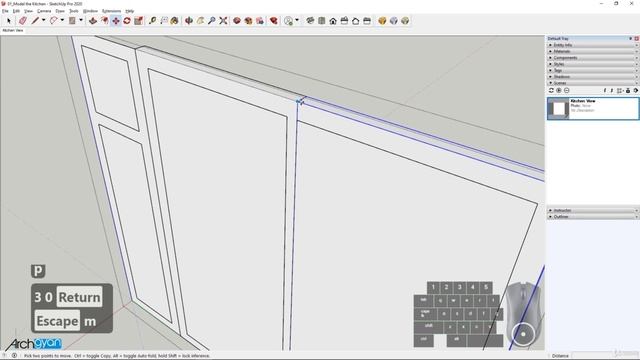The width and height of the screenshot is (640, 360).
Task: Open the Camera menu
Action: [x=44, y=11]
